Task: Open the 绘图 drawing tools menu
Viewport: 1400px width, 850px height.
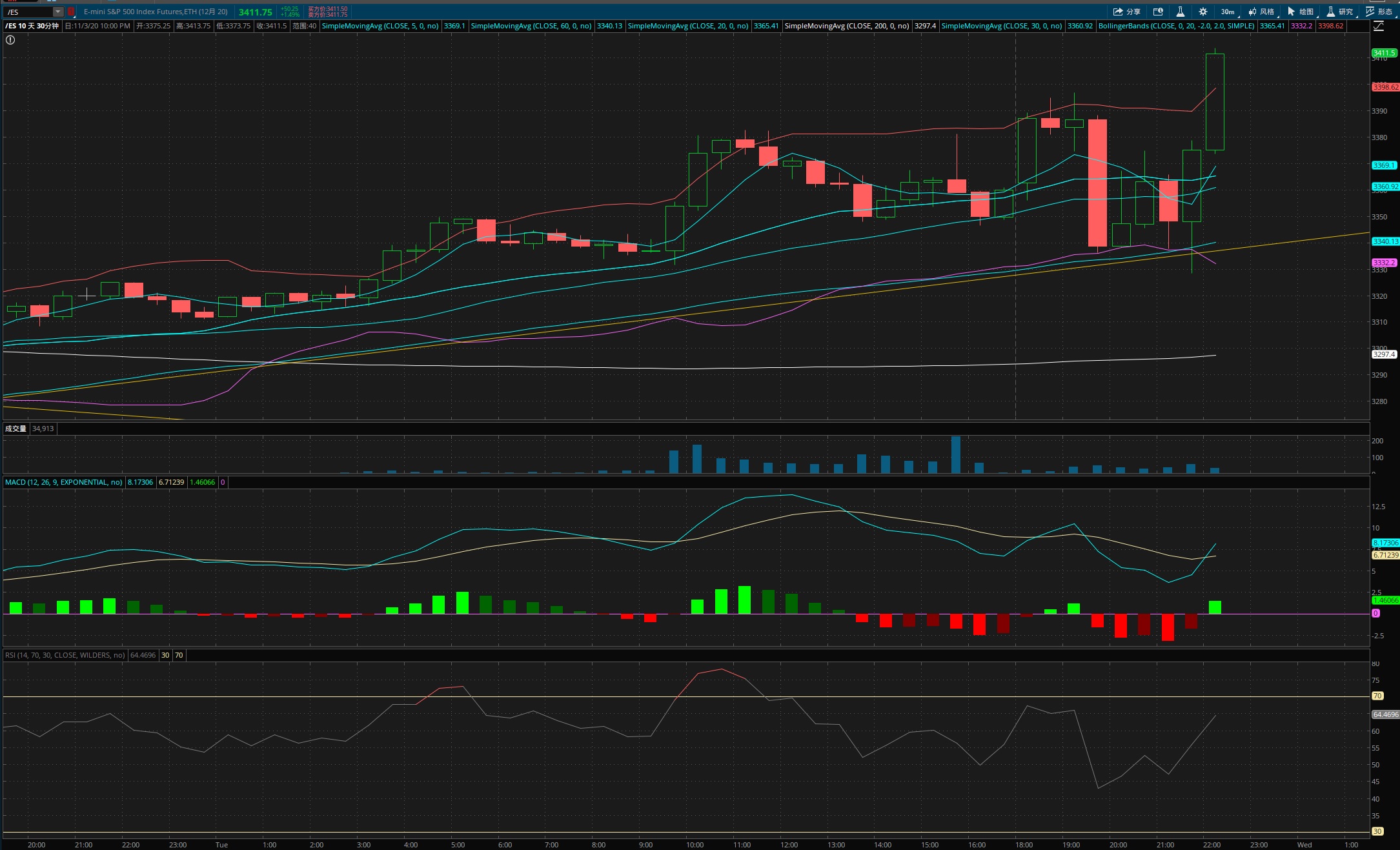Action: (1301, 12)
